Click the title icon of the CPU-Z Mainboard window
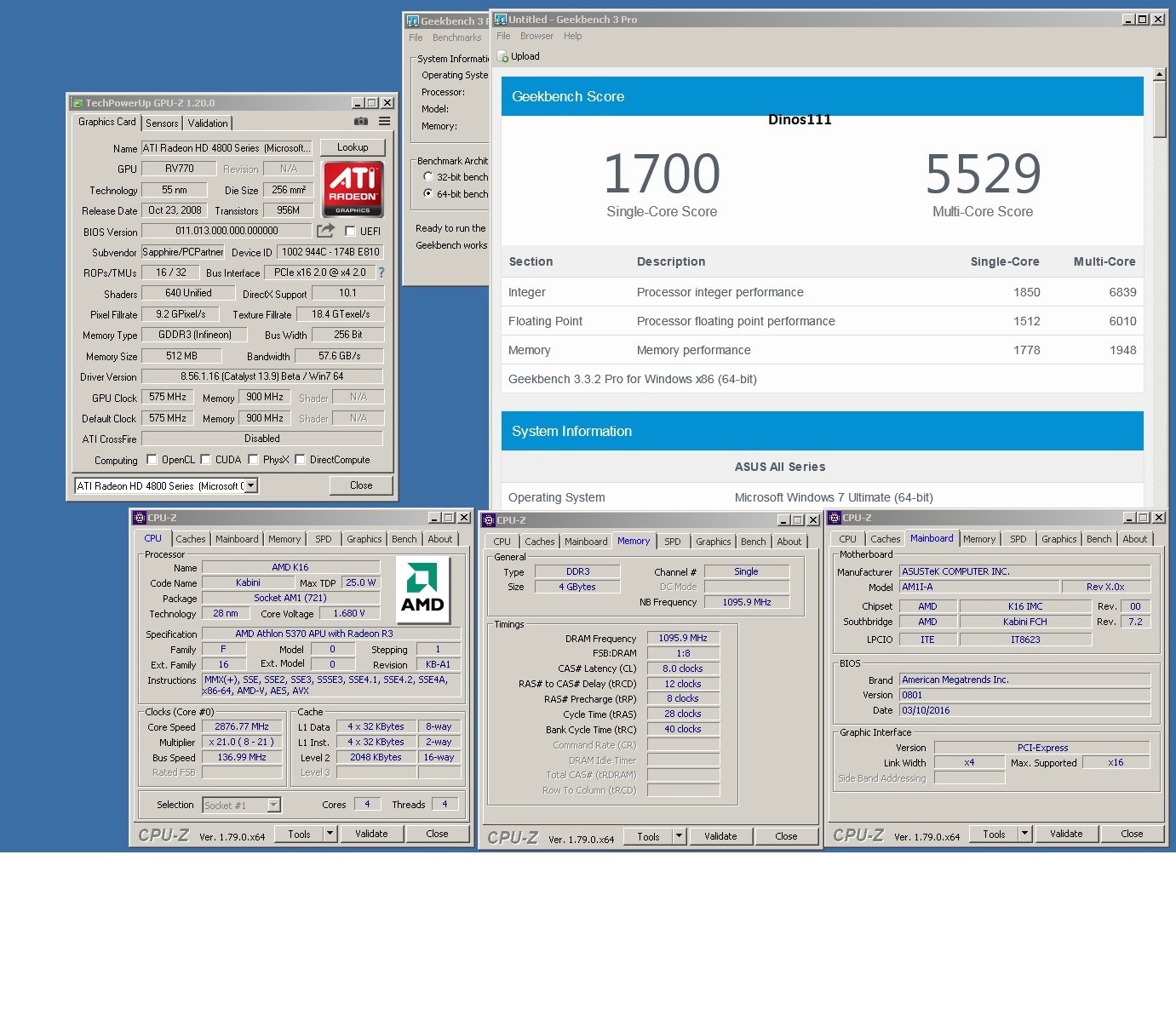The width and height of the screenshot is (1176, 1021). 835,518
